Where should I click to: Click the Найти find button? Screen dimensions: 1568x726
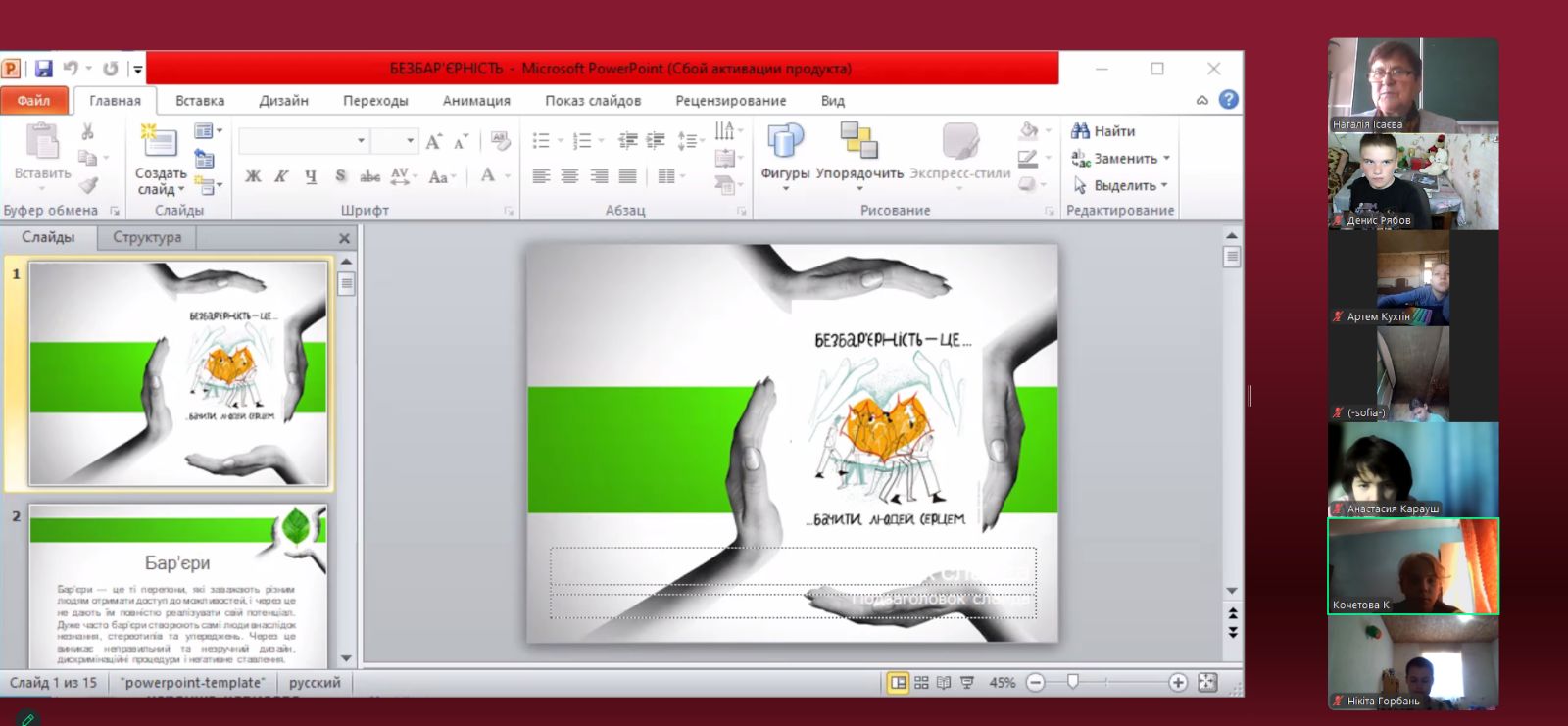[1103, 131]
